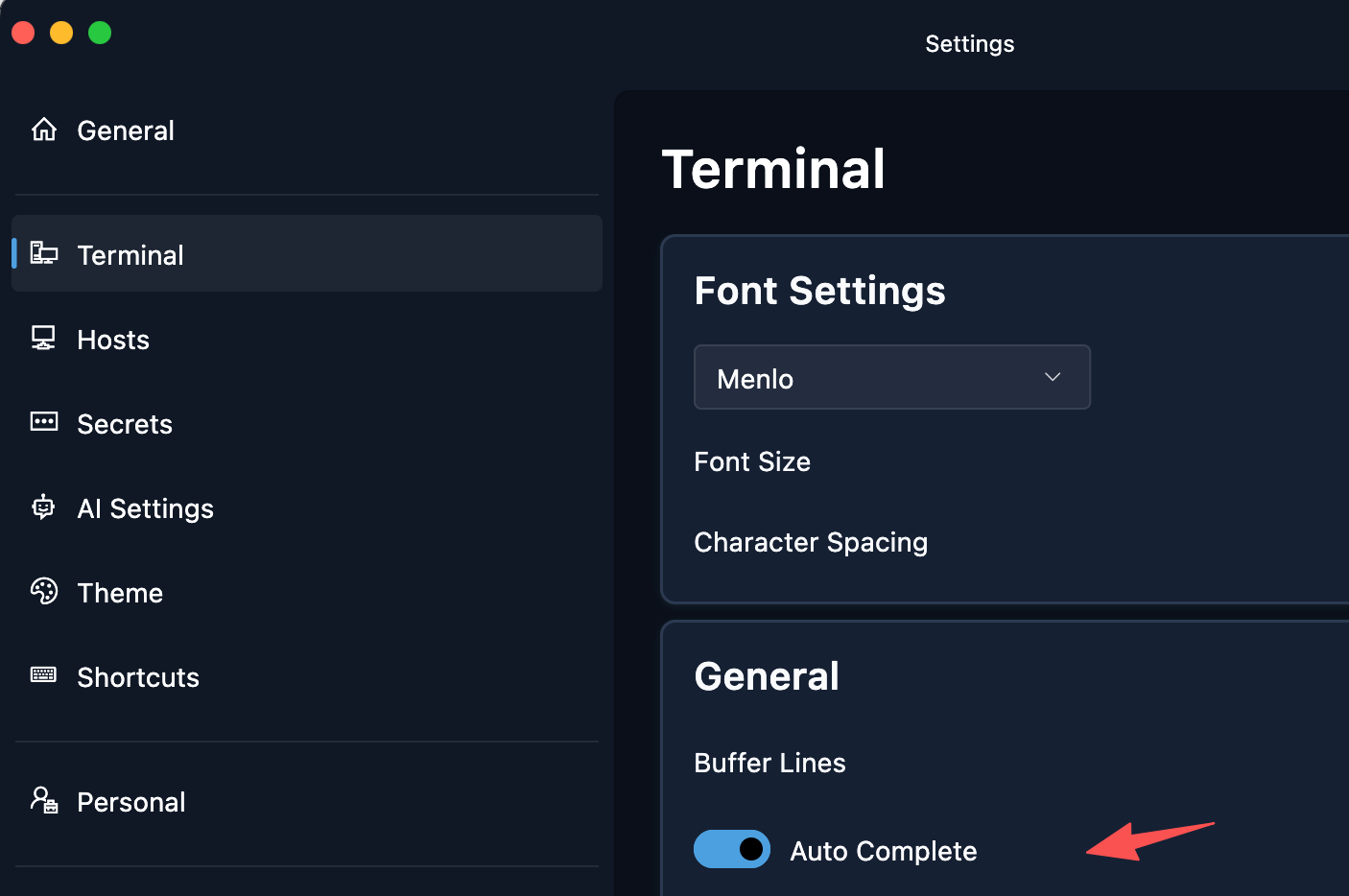This screenshot has height=896, width=1349.
Task: Click the Settings window title
Action: click(970, 44)
